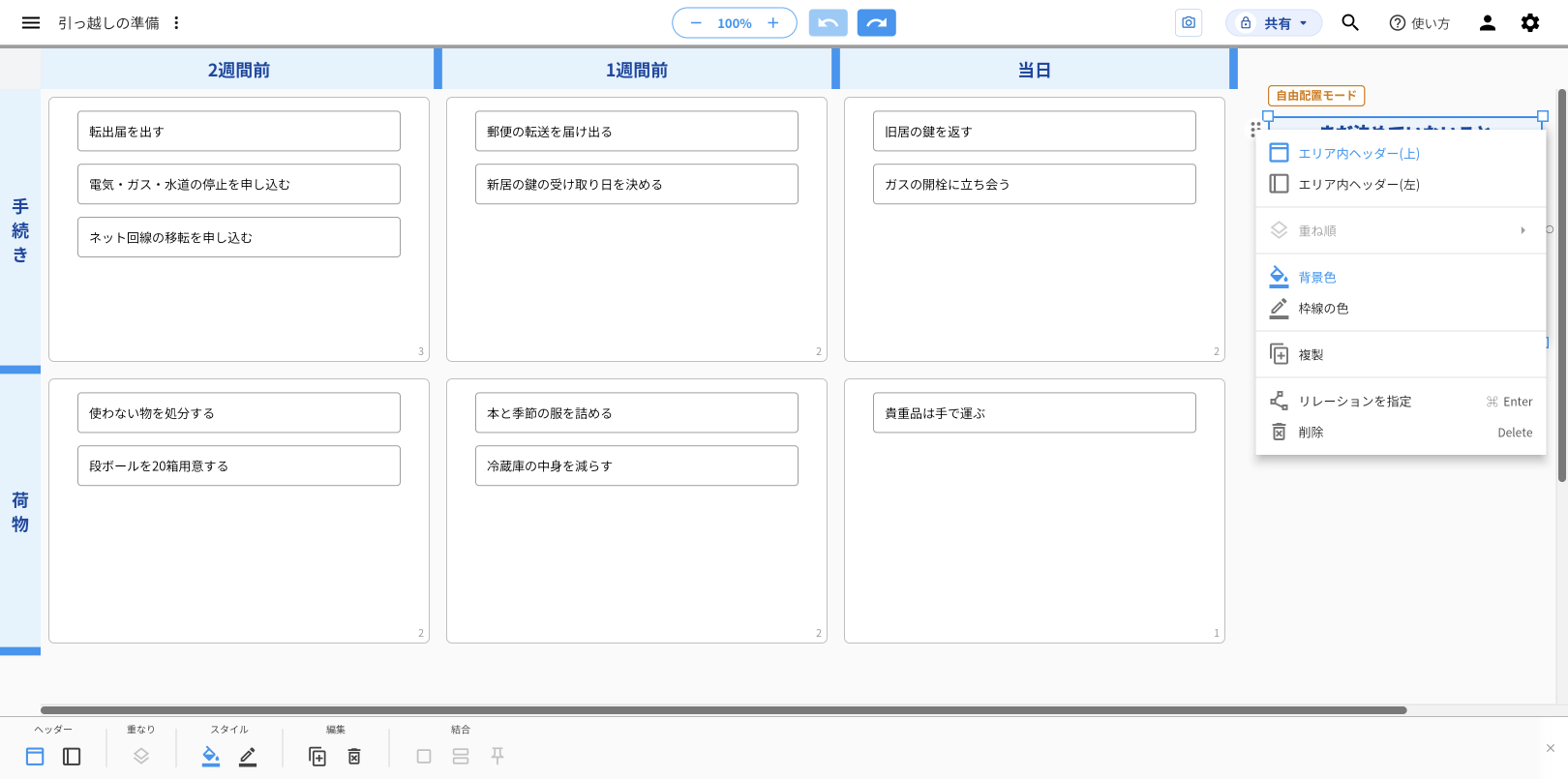Toggle left header icon in bottom toolbar
This screenshot has width=1568, height=779.
pos(72,757)
